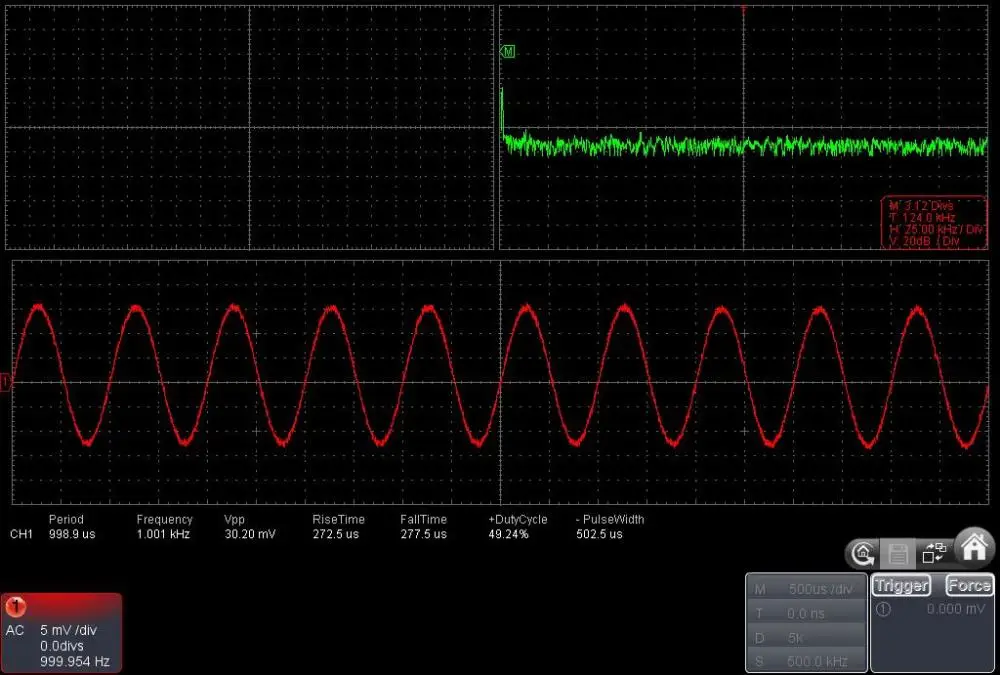
Task: Open the Home menu icon
Action: click(974, 548)
